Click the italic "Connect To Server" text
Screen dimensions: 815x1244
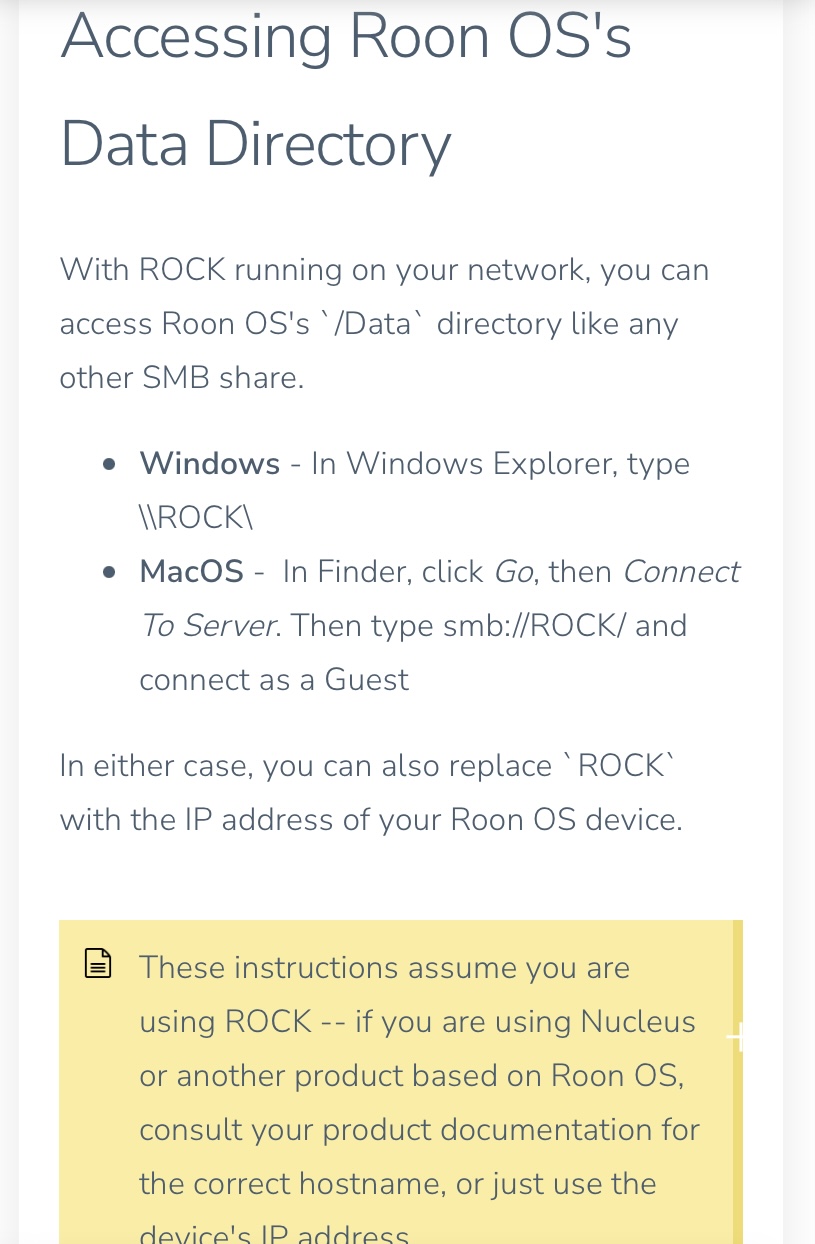(x=440, y=599)
